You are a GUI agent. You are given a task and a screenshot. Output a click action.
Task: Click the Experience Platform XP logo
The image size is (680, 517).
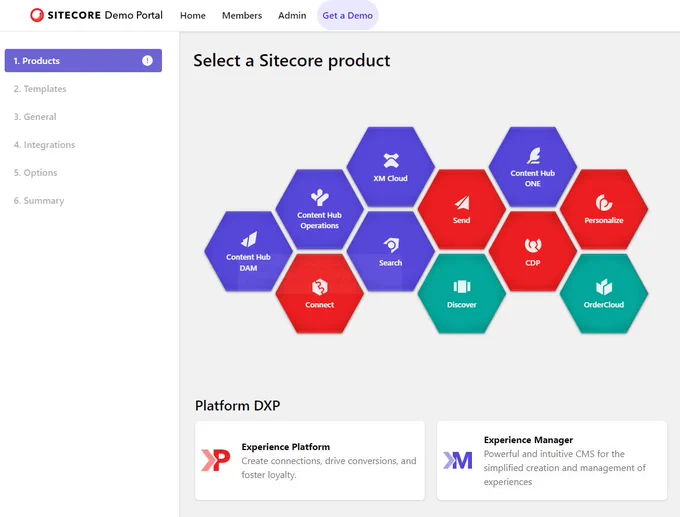(x=216, y=460)
